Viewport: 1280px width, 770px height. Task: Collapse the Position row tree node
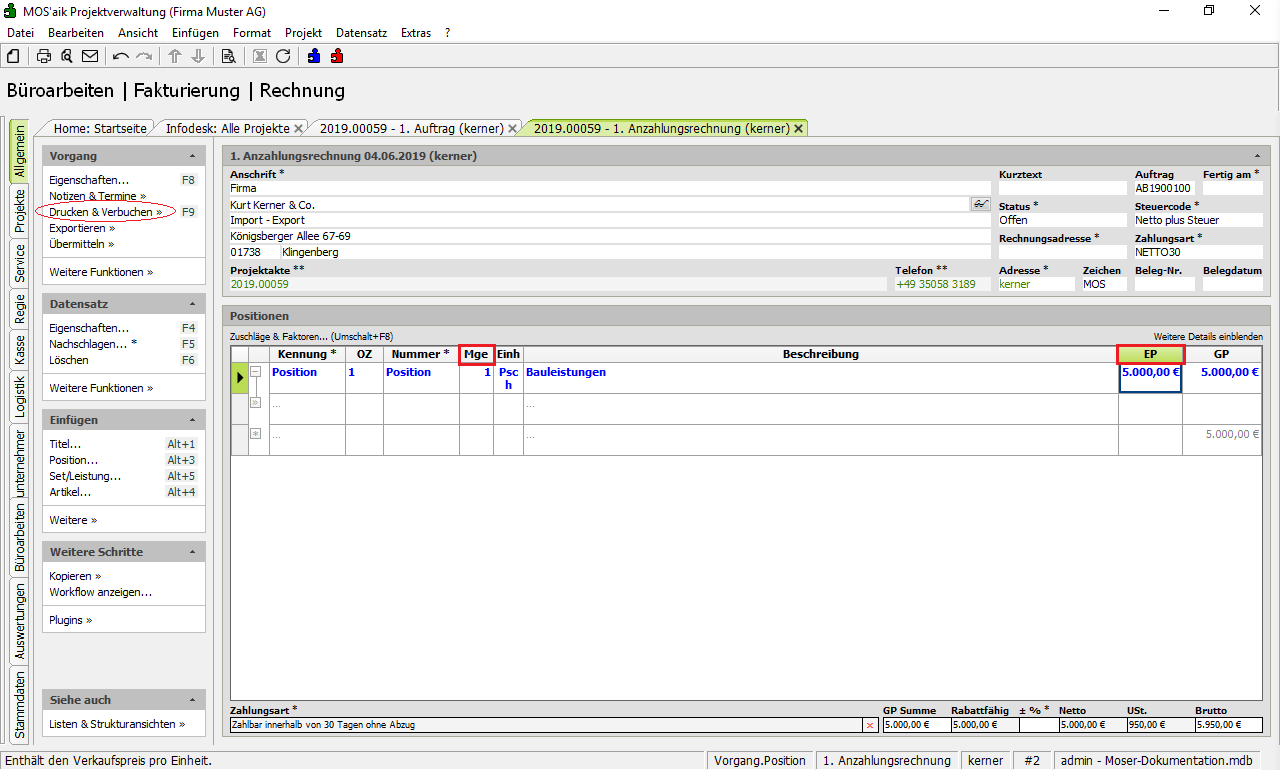[255, 371]
